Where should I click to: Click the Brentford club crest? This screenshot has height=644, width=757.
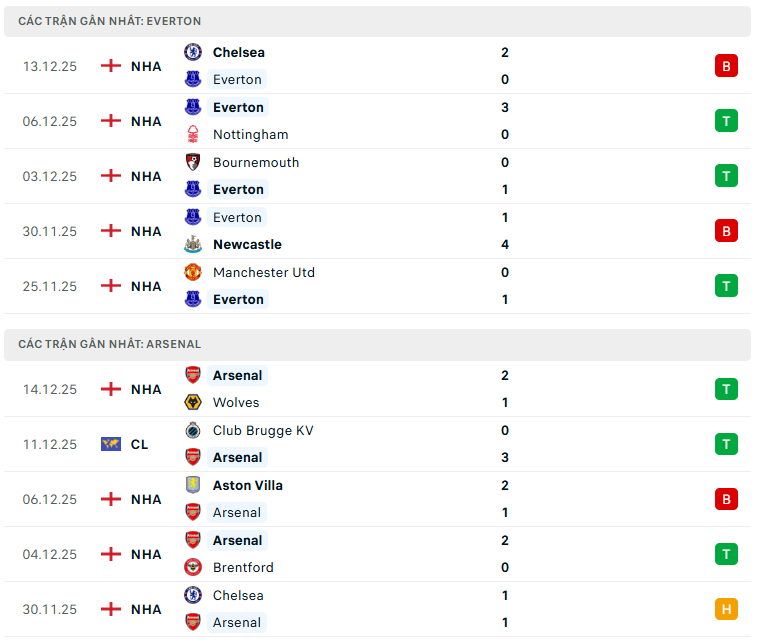193,567
